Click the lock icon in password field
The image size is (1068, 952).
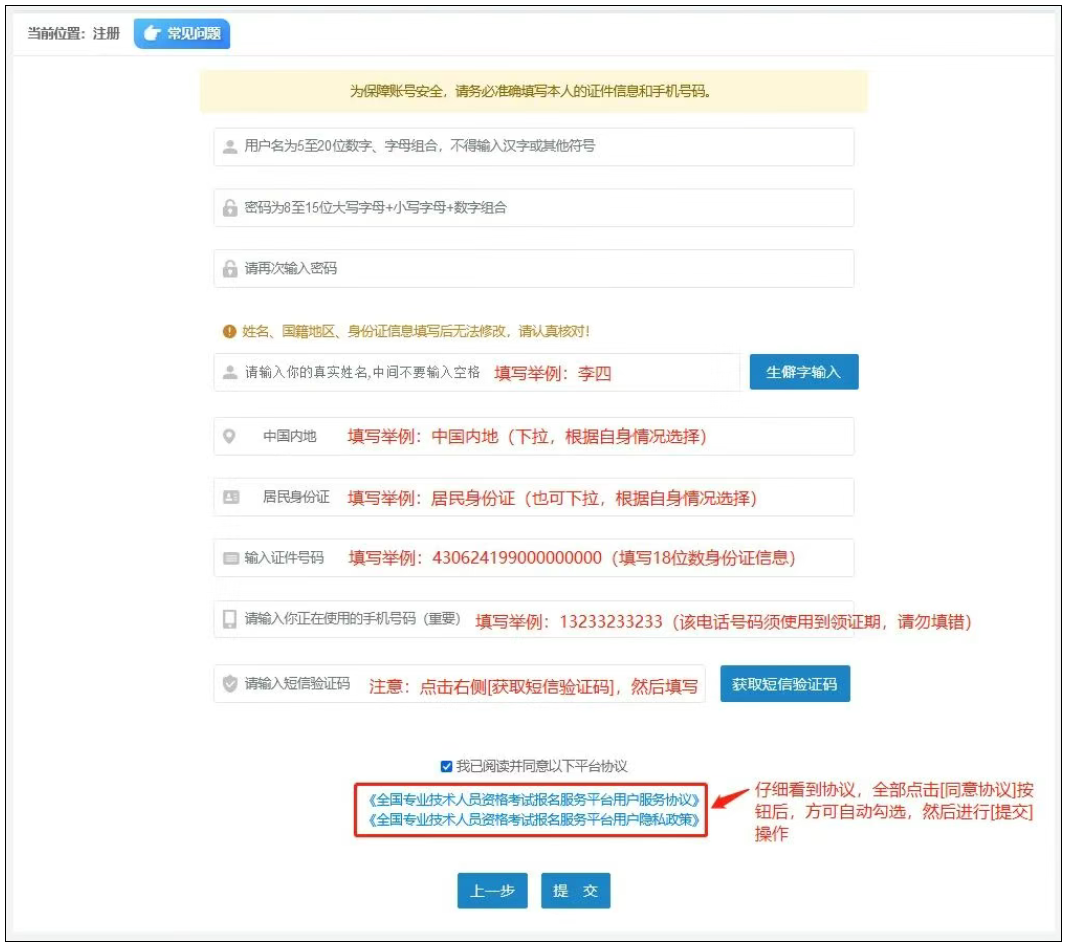click(230, 208)
